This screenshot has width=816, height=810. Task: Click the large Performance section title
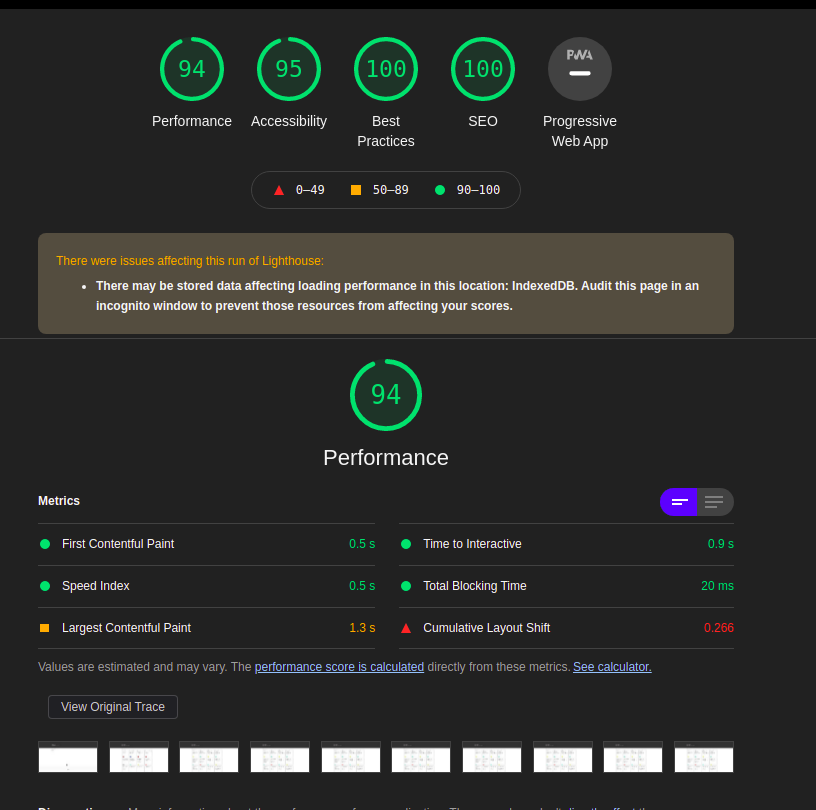click(x=386, y=458)
